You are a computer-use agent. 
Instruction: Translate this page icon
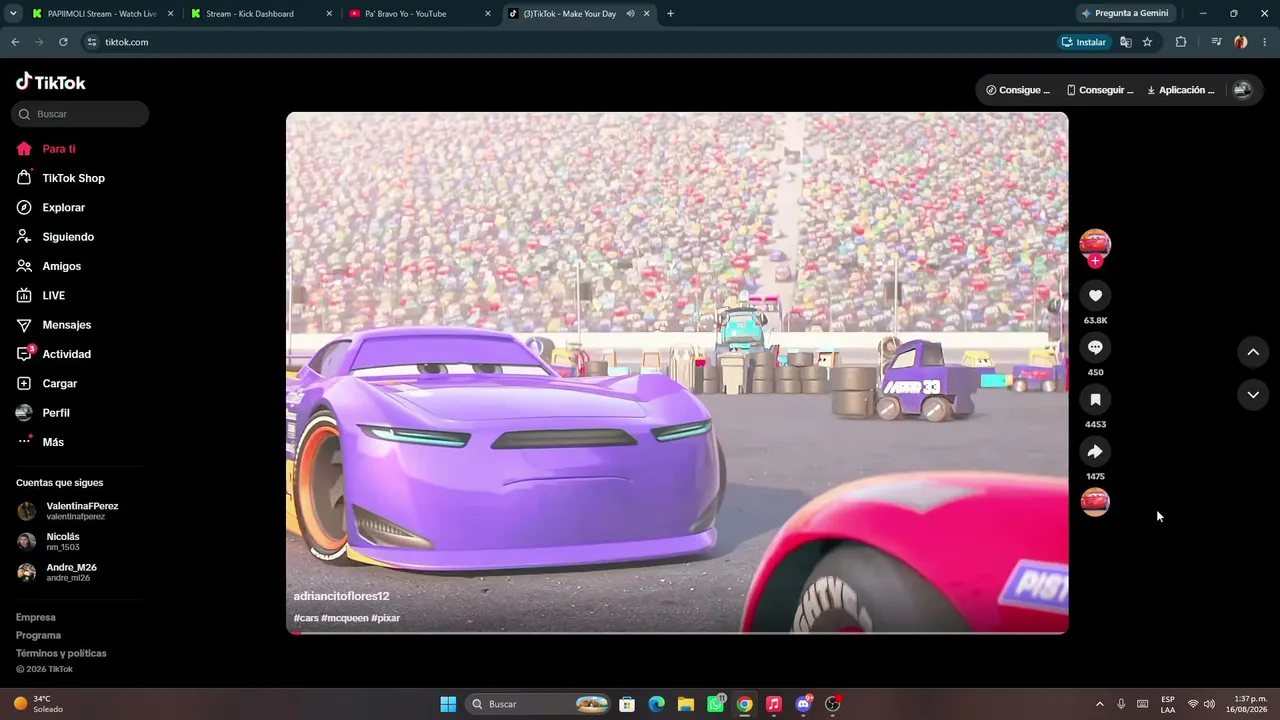(1126, 42)
